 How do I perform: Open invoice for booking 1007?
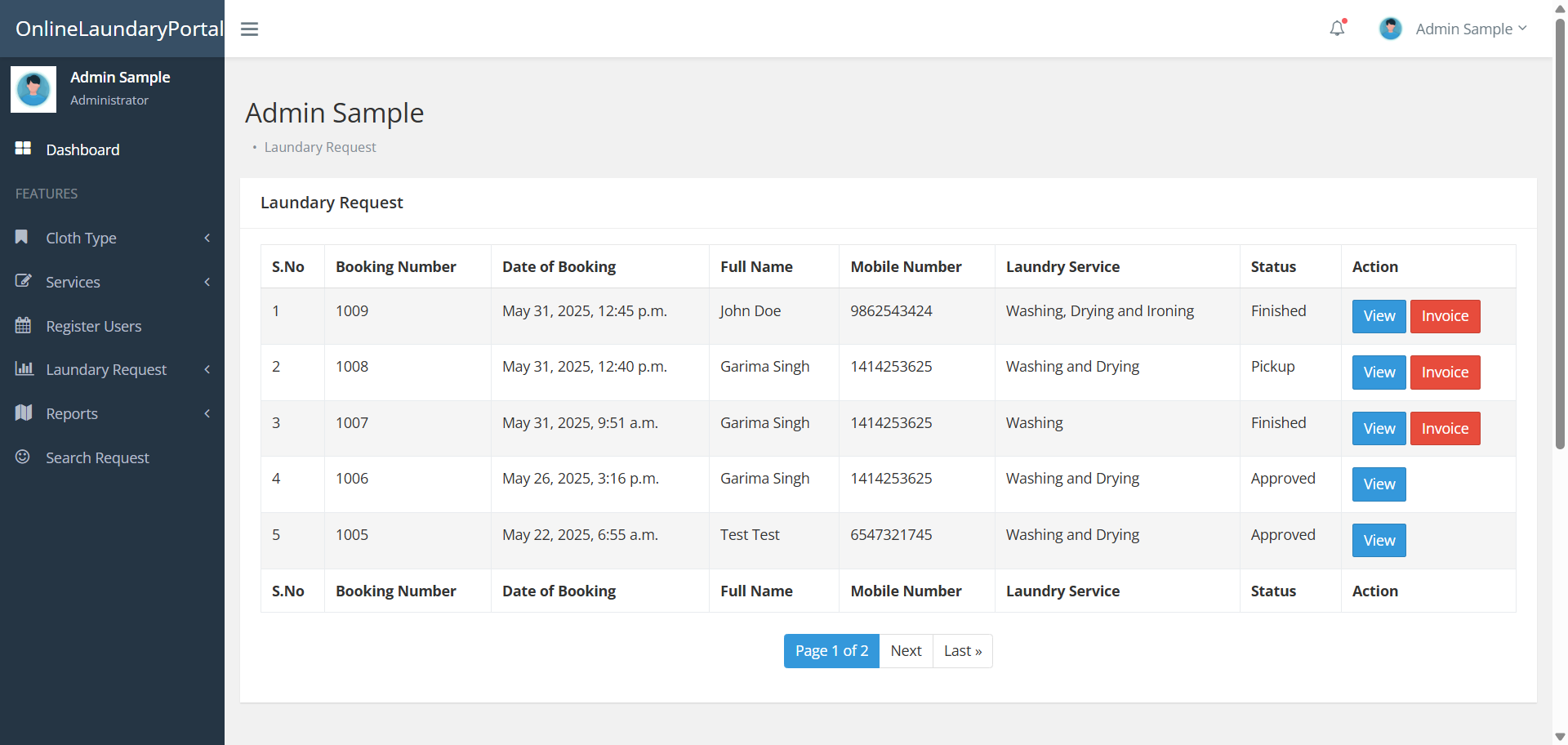coord(1445,429)
